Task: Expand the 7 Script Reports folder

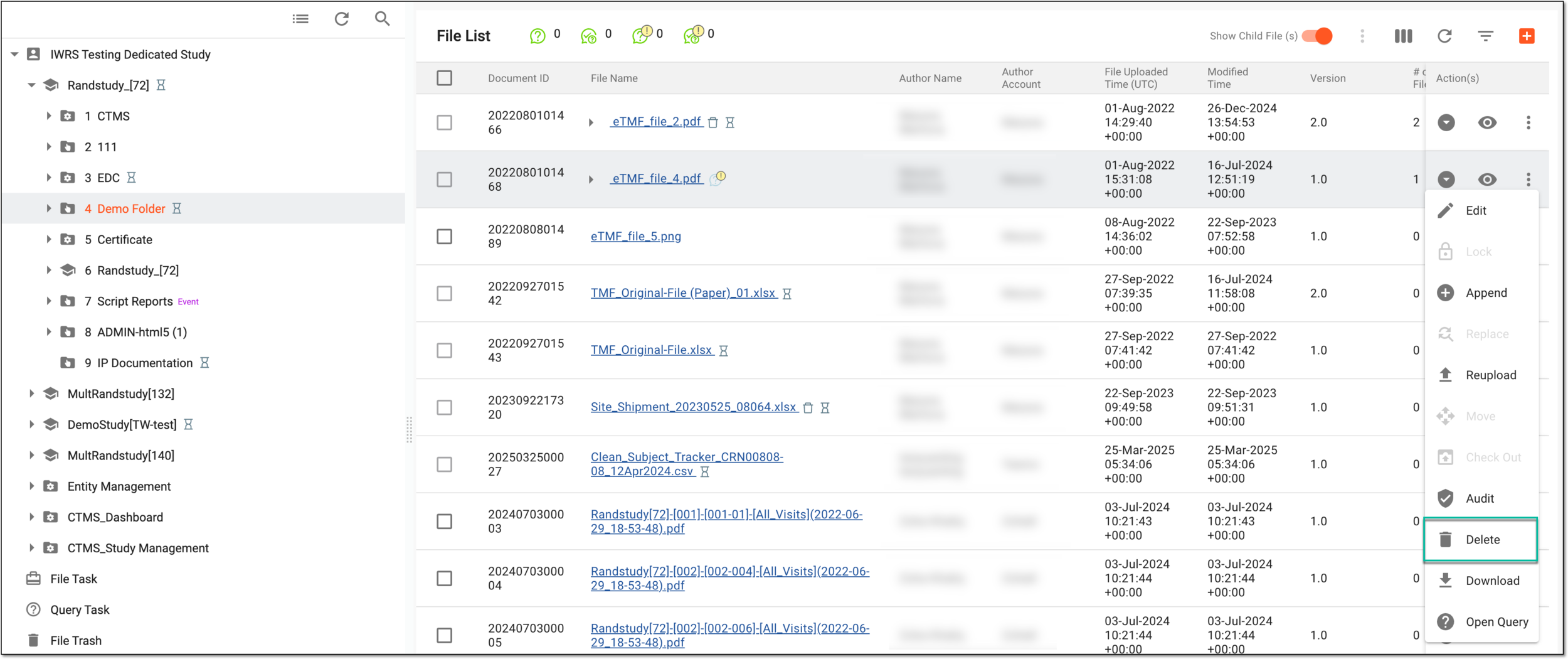Action: [x=48, y=301]
